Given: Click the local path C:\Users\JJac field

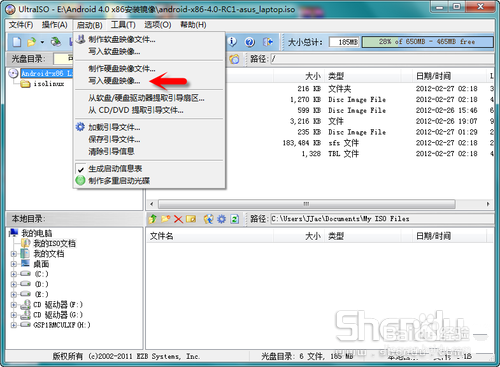Looking at the screenshot, I should click(382, 219).
